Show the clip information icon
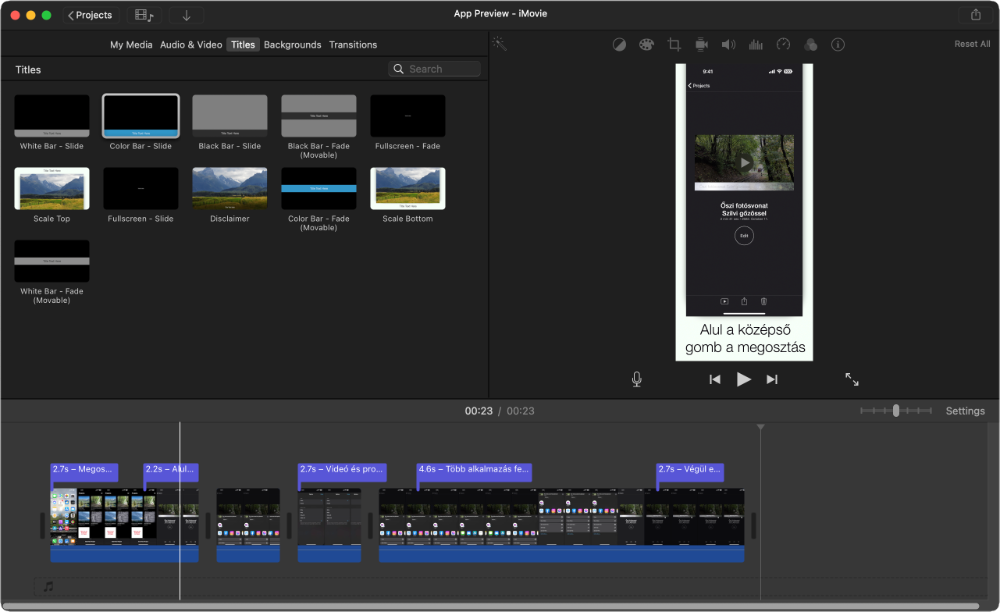 coord(838,45)
